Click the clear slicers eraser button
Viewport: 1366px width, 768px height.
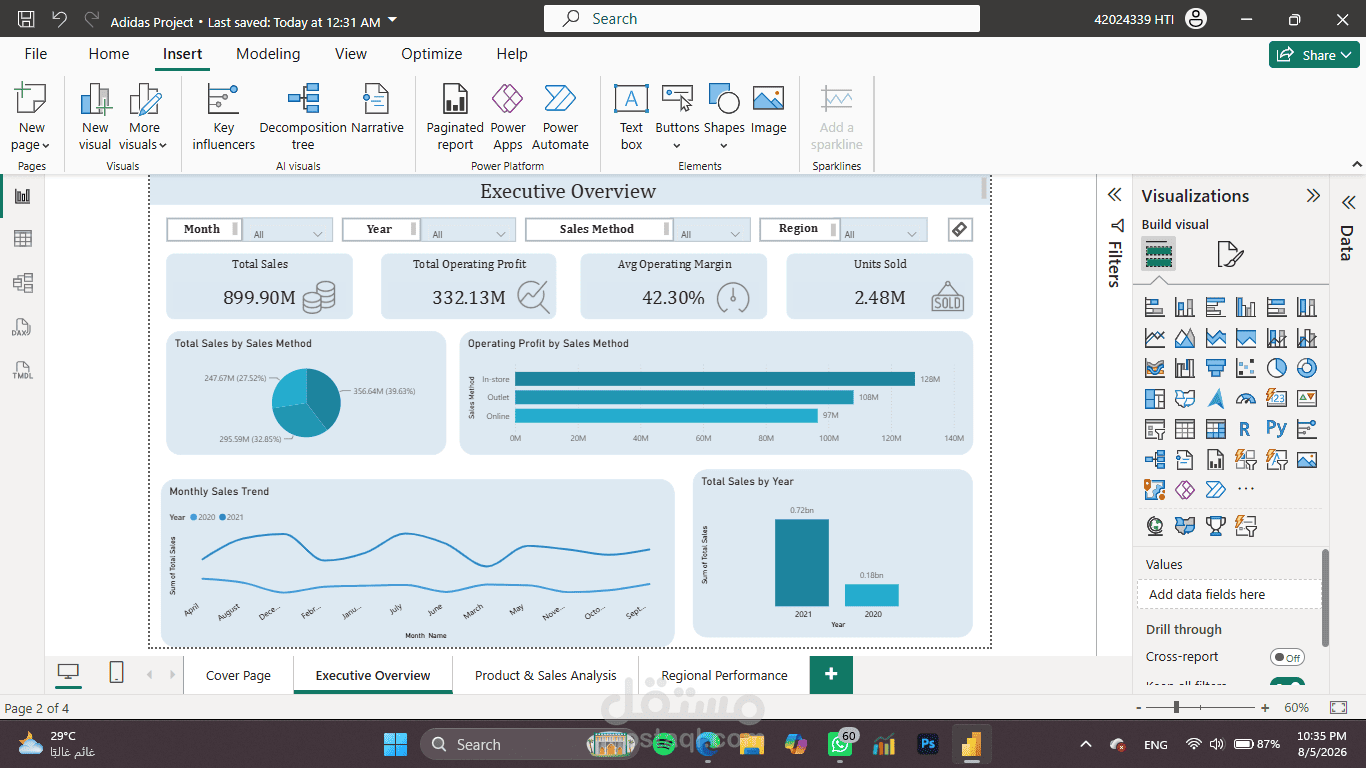[959, 229]
